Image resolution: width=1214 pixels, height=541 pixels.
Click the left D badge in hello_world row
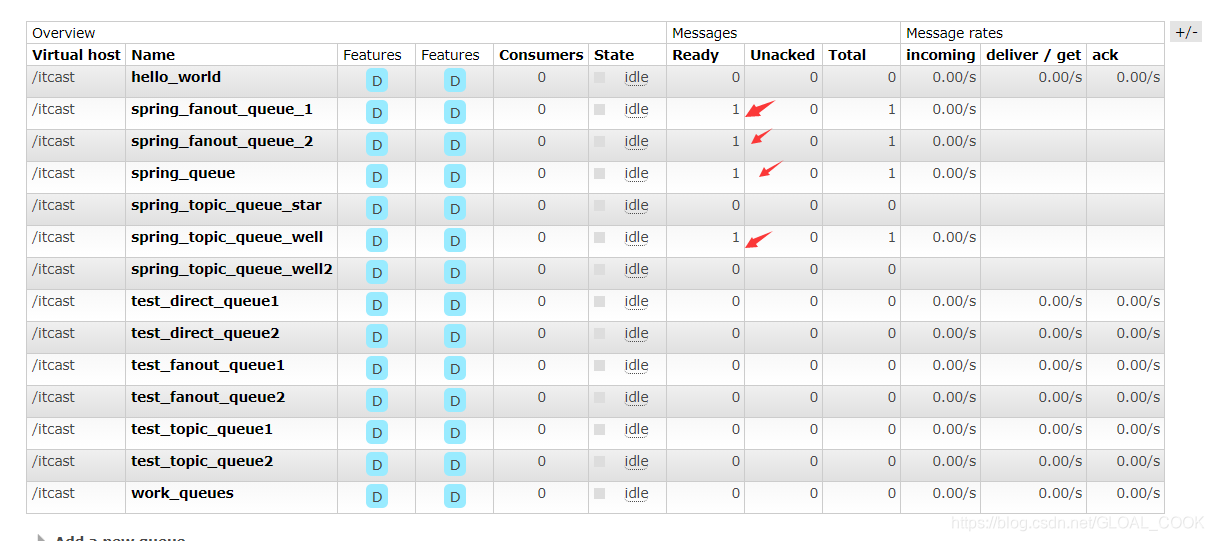[377, 81]
